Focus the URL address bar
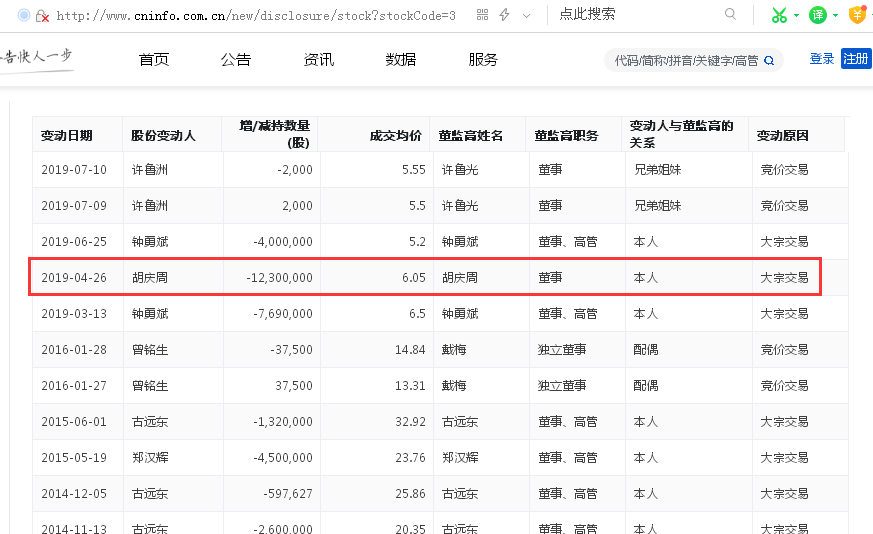Screen dimensions: 873x534 pyautogui.click(x=256, y=16)
